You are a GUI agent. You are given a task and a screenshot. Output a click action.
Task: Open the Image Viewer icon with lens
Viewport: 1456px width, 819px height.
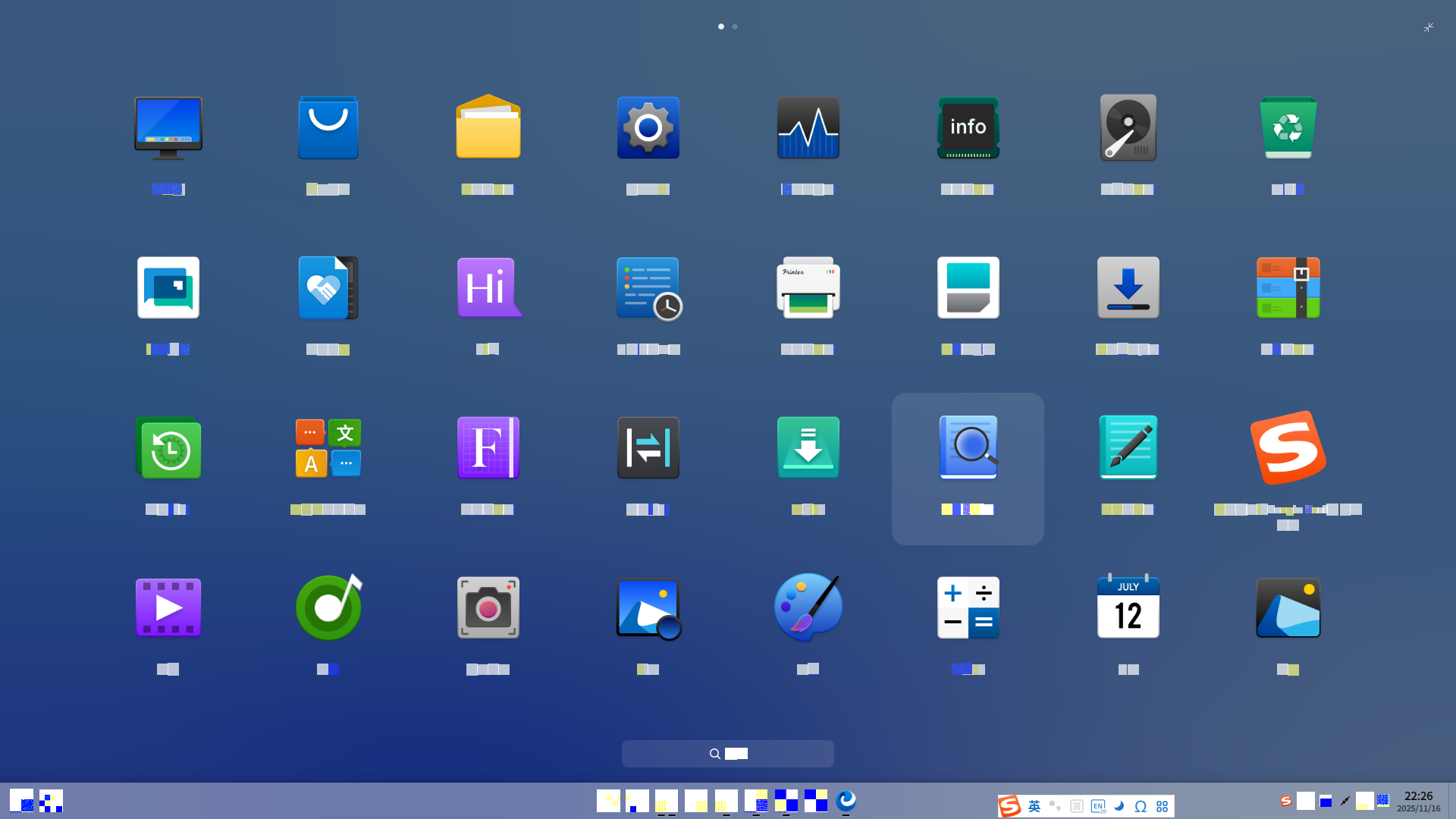[649, 609]
